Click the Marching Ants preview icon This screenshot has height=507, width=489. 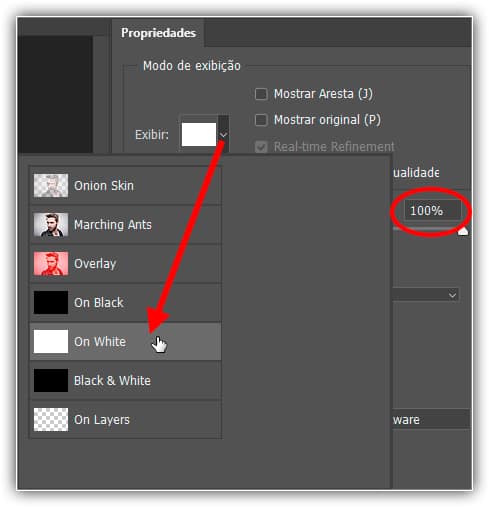[51, 224]
